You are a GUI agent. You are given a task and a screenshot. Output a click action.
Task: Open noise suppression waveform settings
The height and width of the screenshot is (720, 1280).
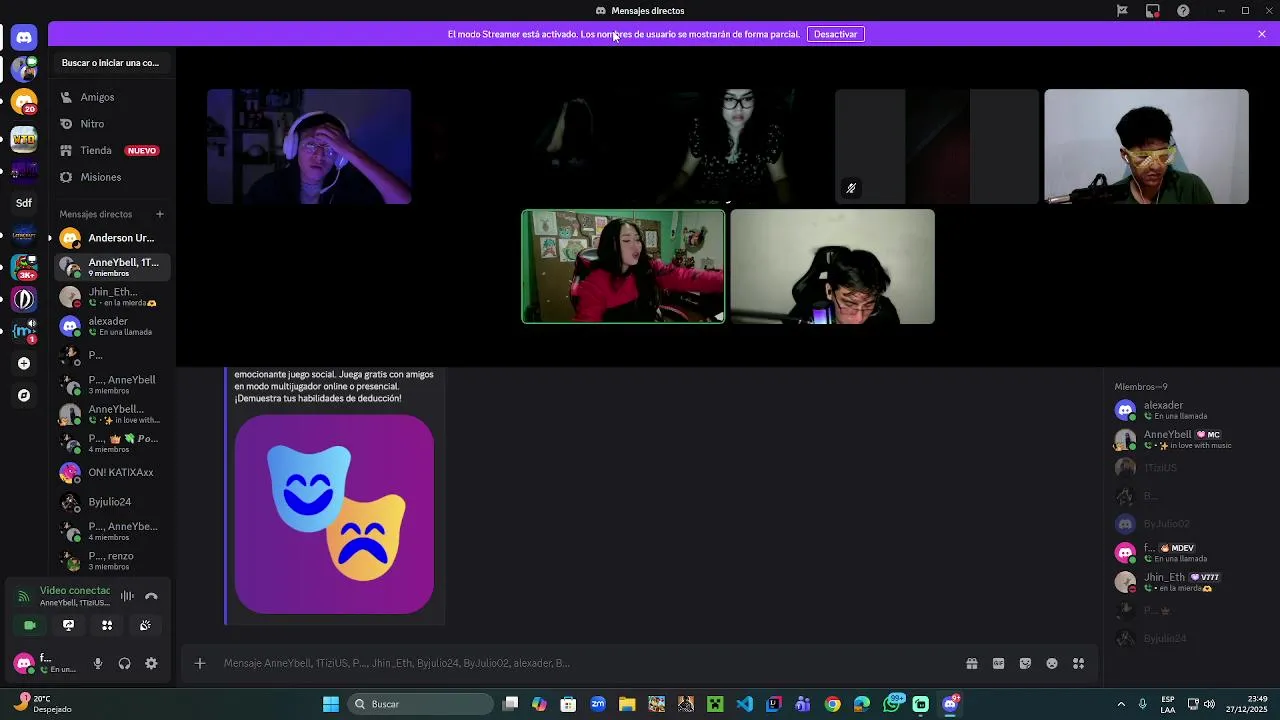tap(127, 596)
